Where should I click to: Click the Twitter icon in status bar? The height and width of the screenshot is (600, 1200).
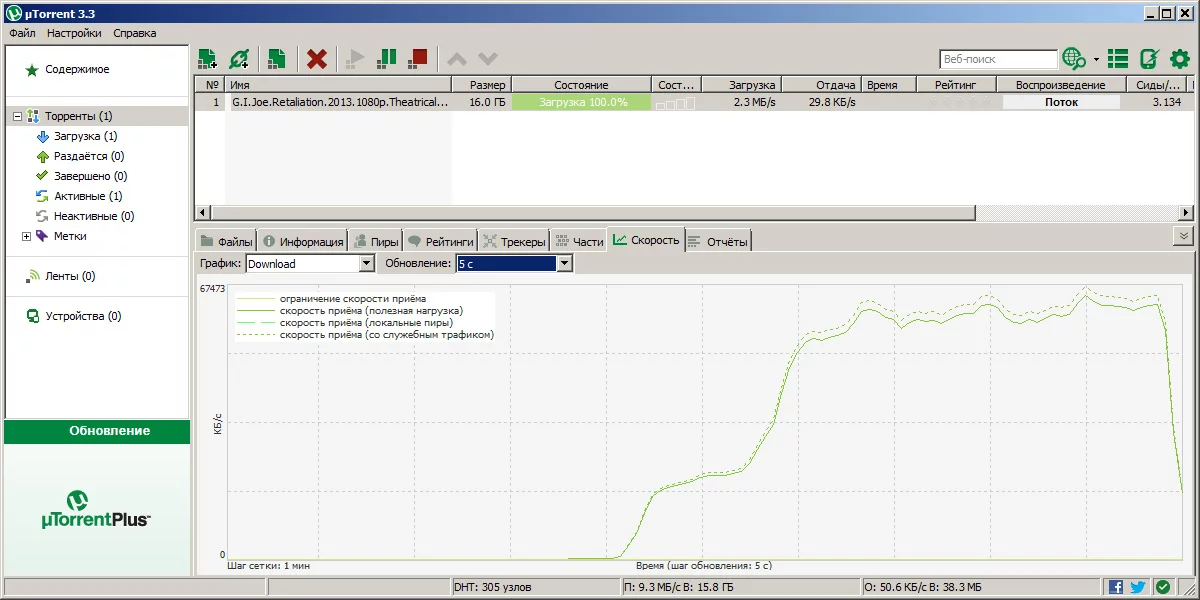(x=1138, y=587)
